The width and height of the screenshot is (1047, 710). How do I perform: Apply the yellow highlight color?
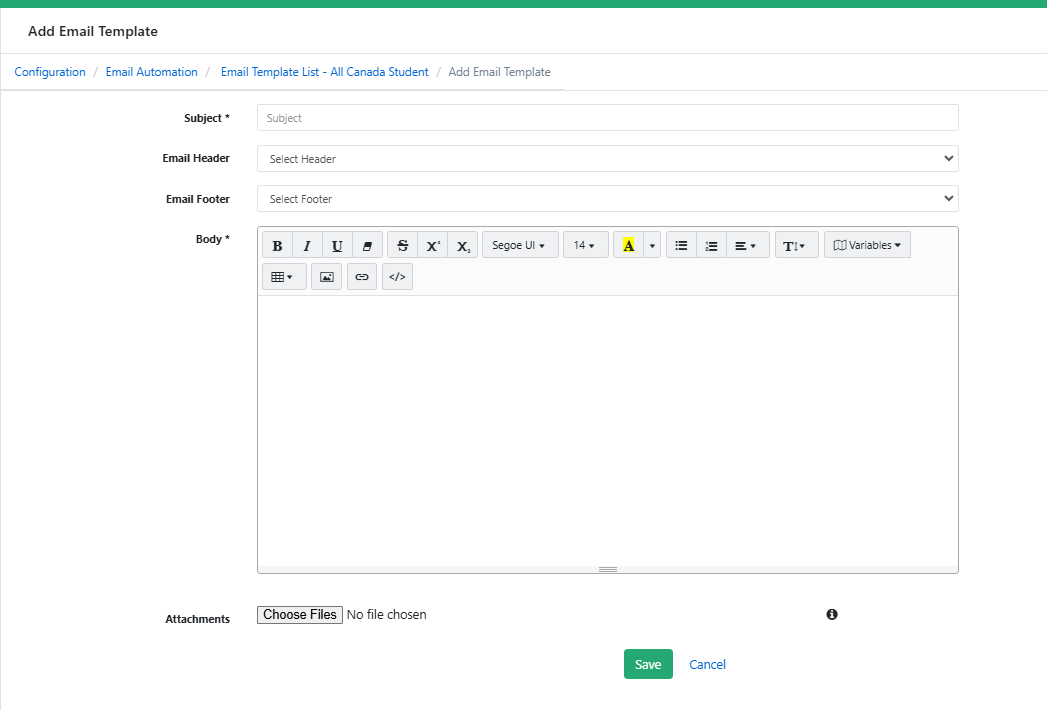(628, 245)
